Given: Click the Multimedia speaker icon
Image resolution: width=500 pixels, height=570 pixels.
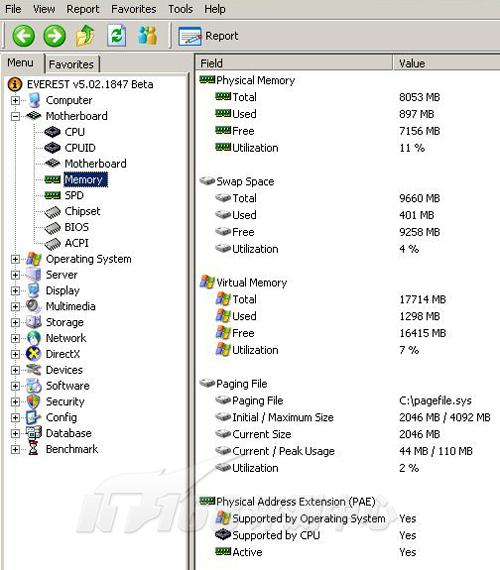Looking at the screenshot, I should [x=34, y=306].
